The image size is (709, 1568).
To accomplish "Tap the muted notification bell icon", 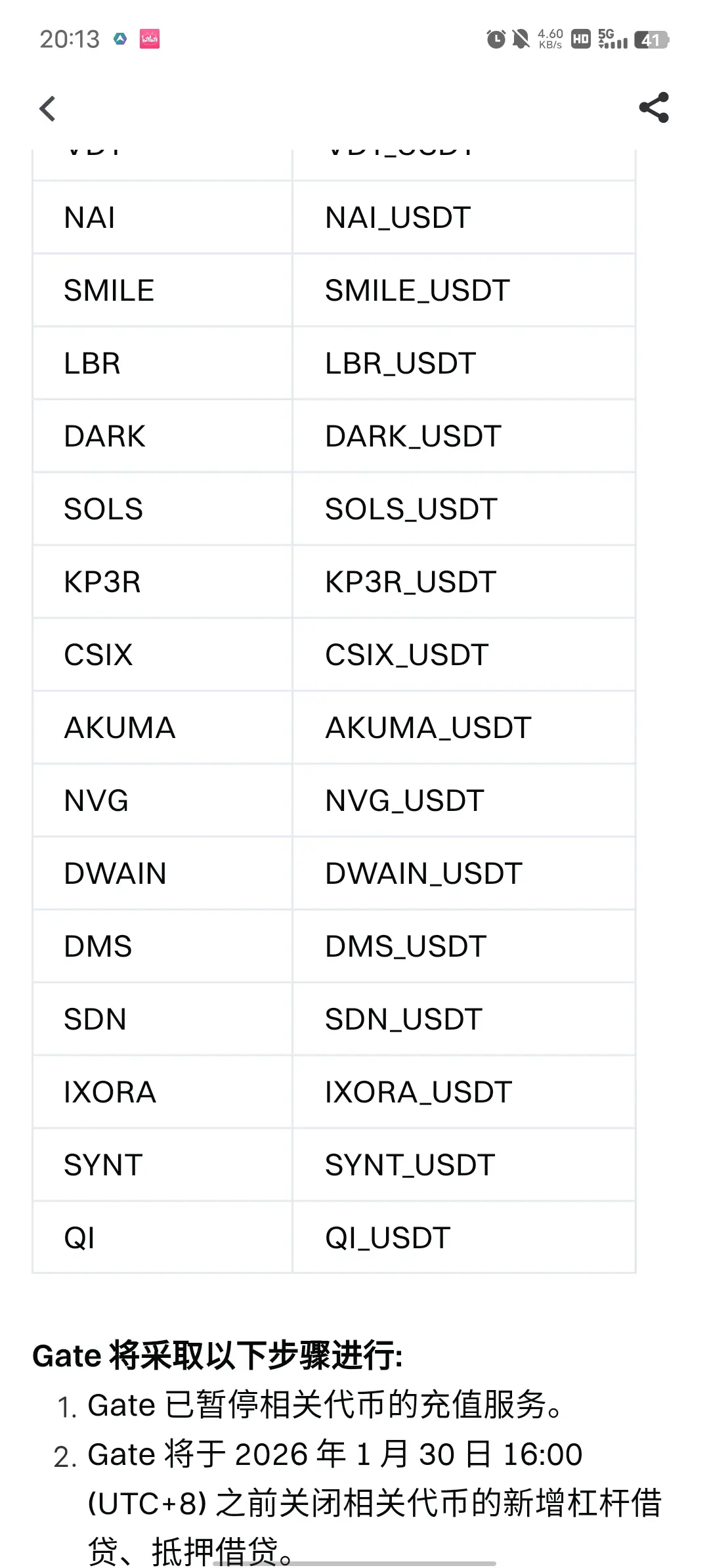I will pos(521,39).
